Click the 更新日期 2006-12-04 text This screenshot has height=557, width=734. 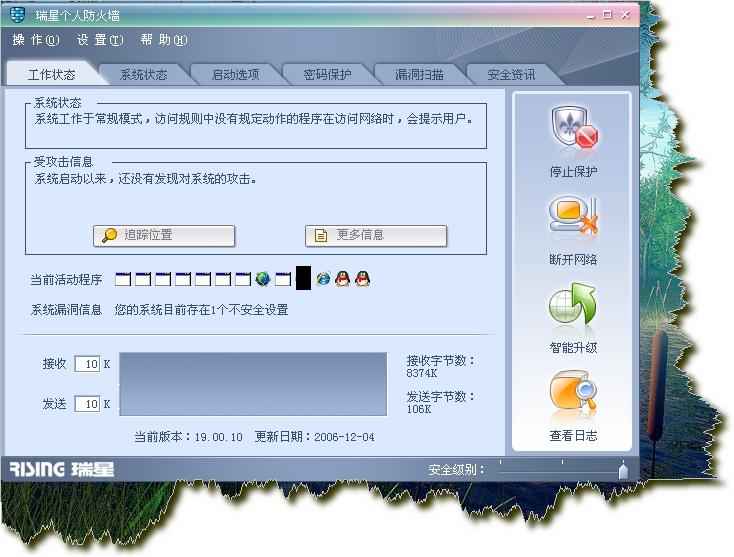coord(315,437)
